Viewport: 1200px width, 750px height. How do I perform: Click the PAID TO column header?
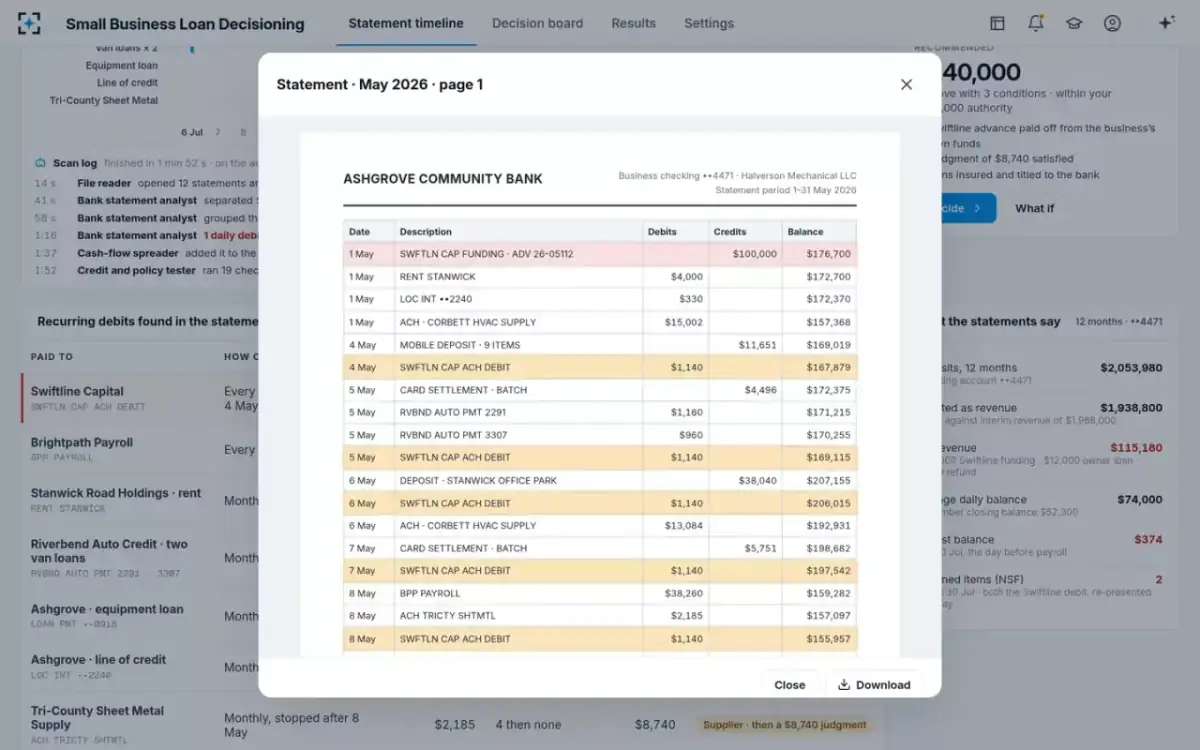[x=52, y=357]
